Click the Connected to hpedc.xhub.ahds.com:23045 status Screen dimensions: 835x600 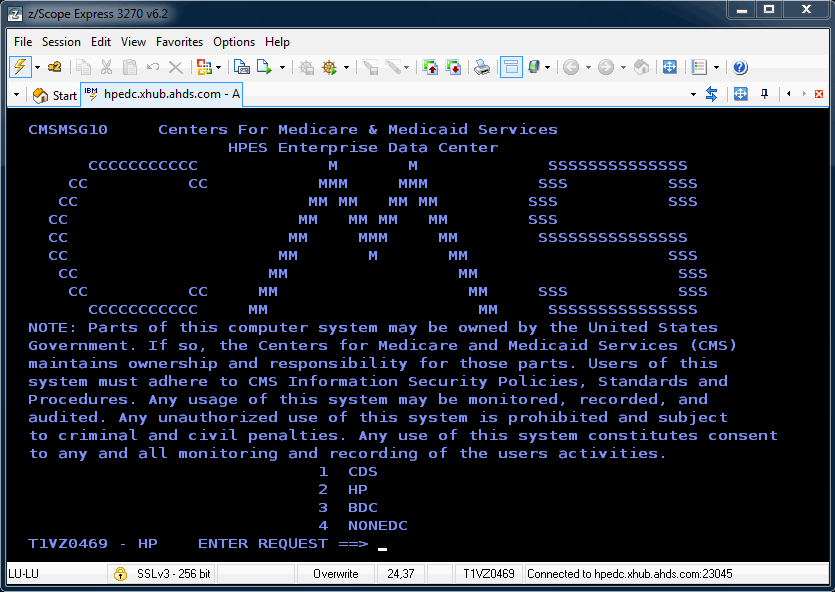tap(630, 574)
